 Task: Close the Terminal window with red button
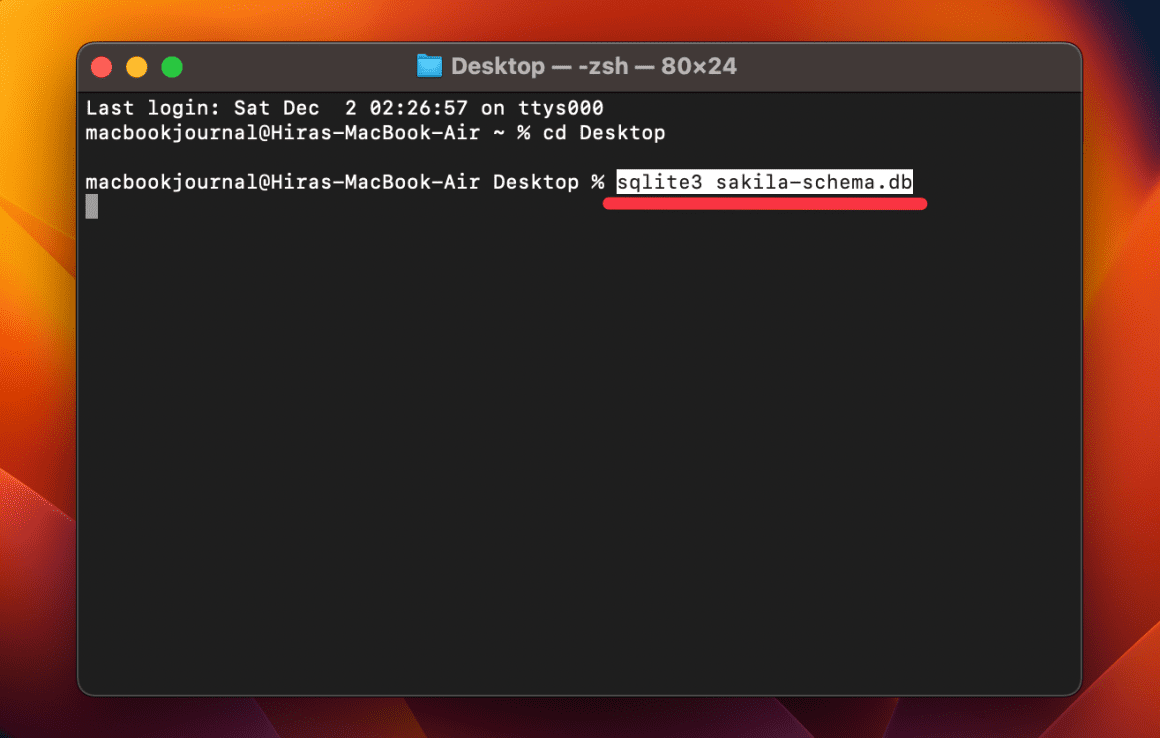[101, 67]
